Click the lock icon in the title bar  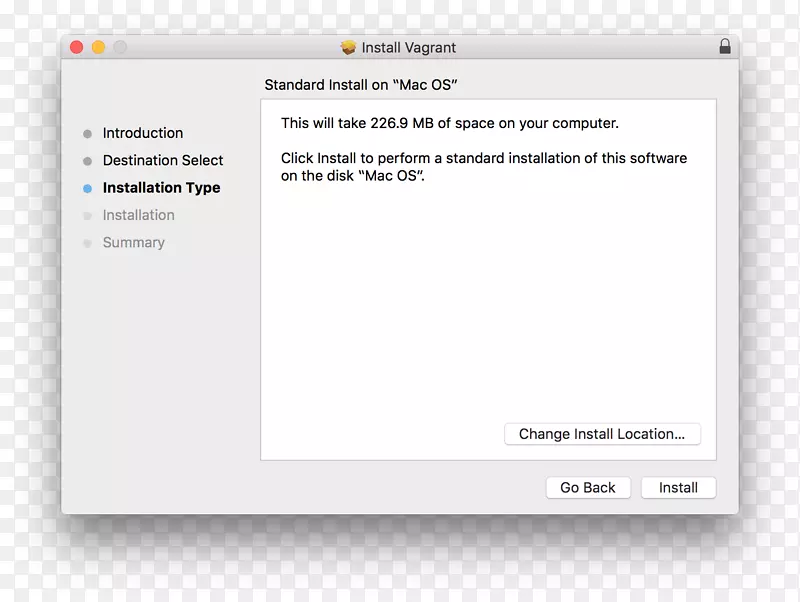pos(724,46)
